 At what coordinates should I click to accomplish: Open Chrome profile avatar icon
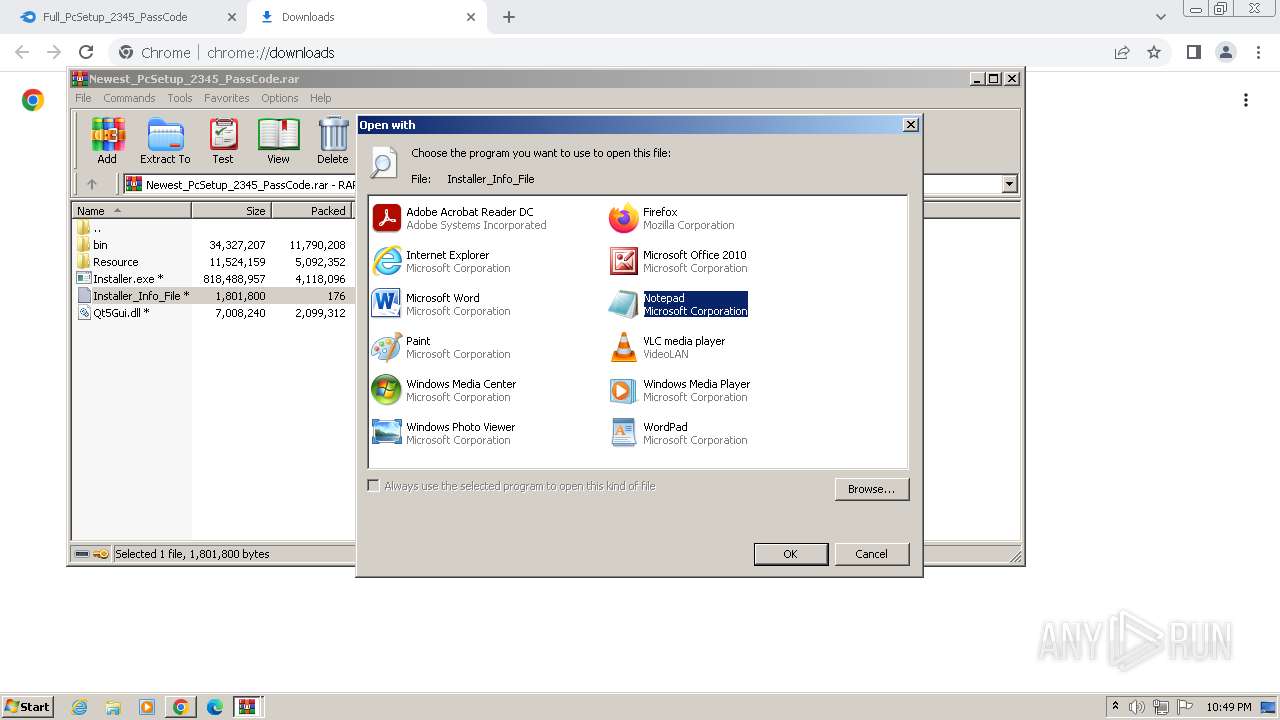pyautogui.click(x=1225, y=52)
